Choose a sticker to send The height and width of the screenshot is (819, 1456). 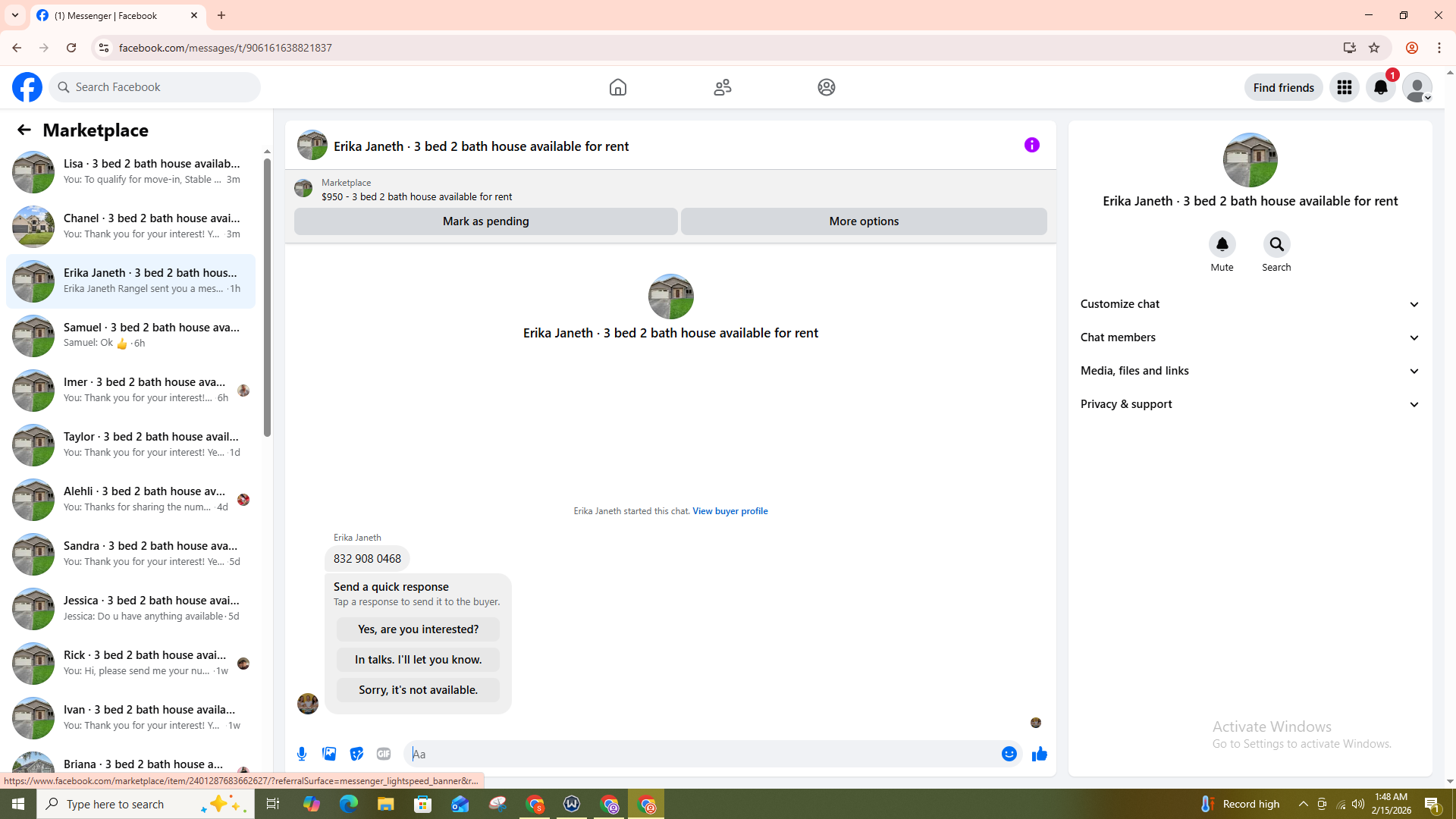pos(356,754)
